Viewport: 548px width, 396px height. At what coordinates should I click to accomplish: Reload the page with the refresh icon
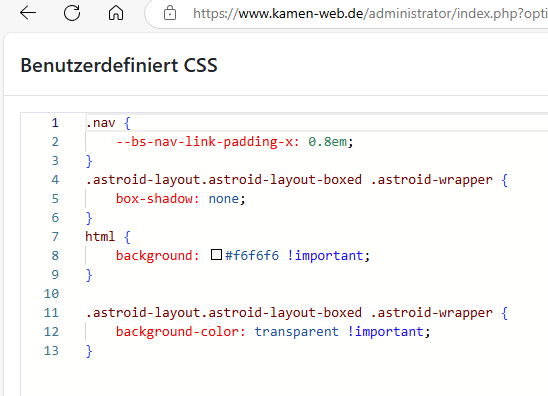click(72, 13)
